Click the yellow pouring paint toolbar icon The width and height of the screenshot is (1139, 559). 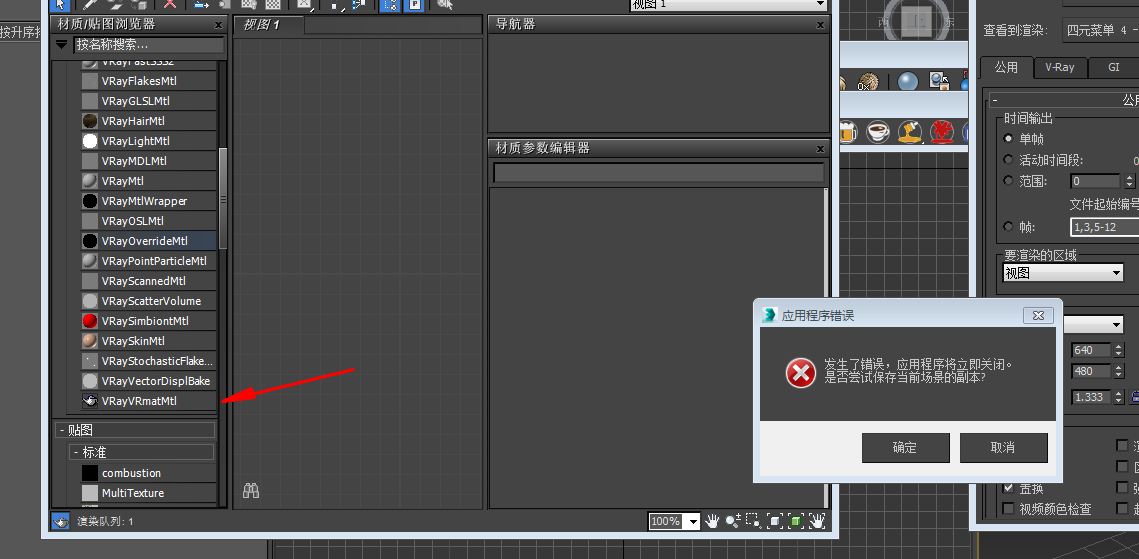(x=910, y=131)
